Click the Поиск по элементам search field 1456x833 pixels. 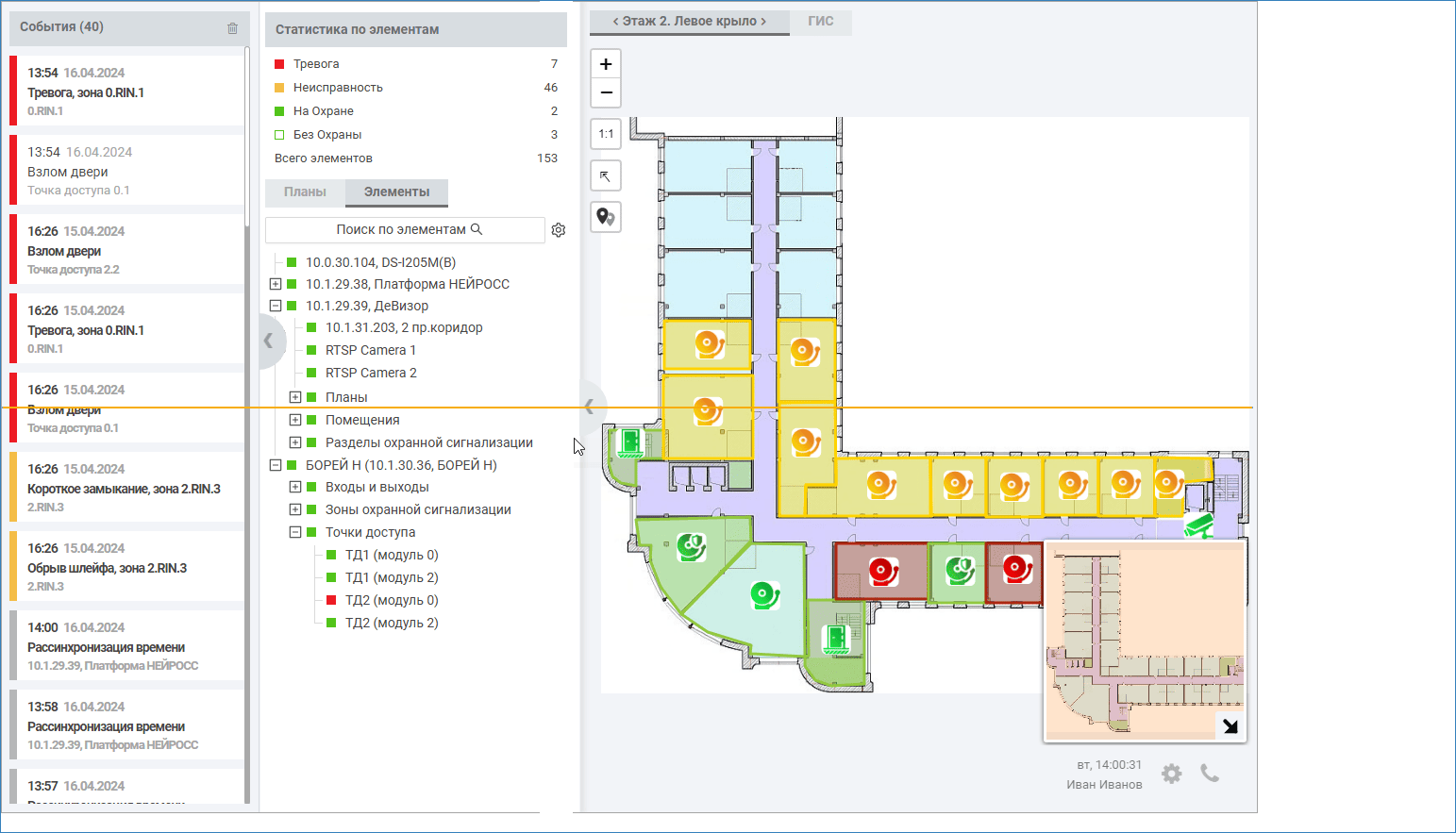(405, 230)
